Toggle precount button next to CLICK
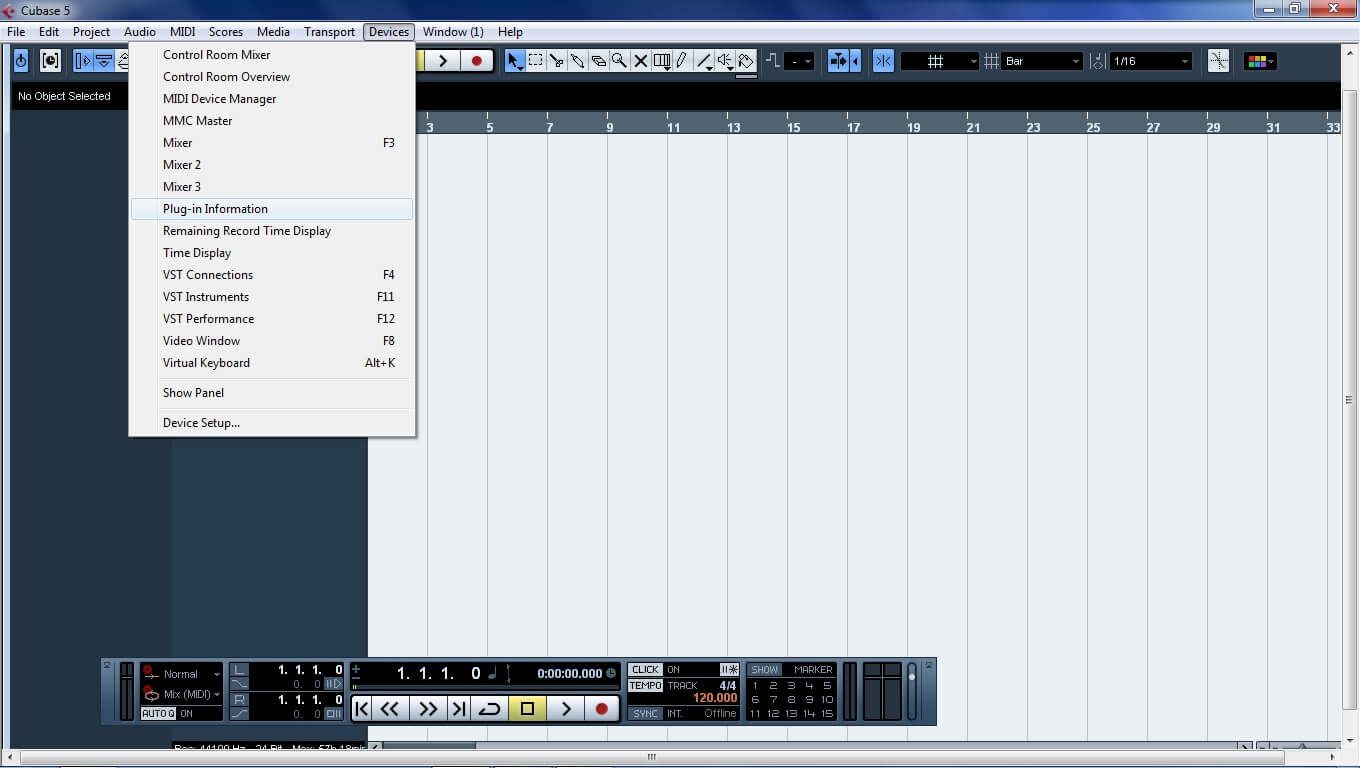This screenshot has height=768, width=1360. 729,670
